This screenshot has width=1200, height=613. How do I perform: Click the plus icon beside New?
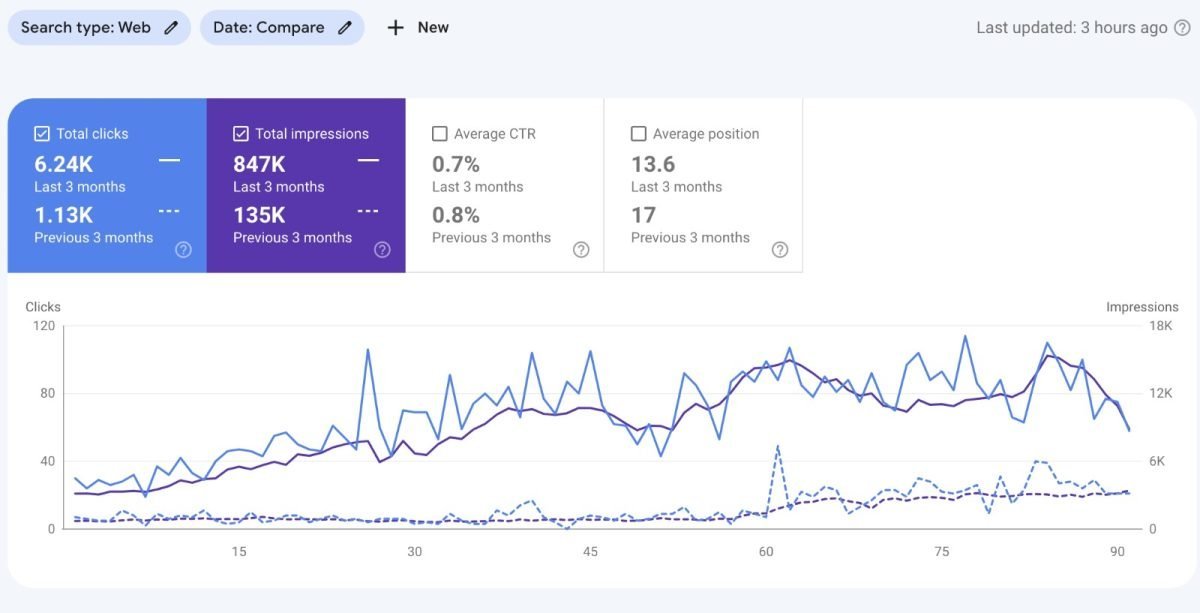(x=394, y=27)
